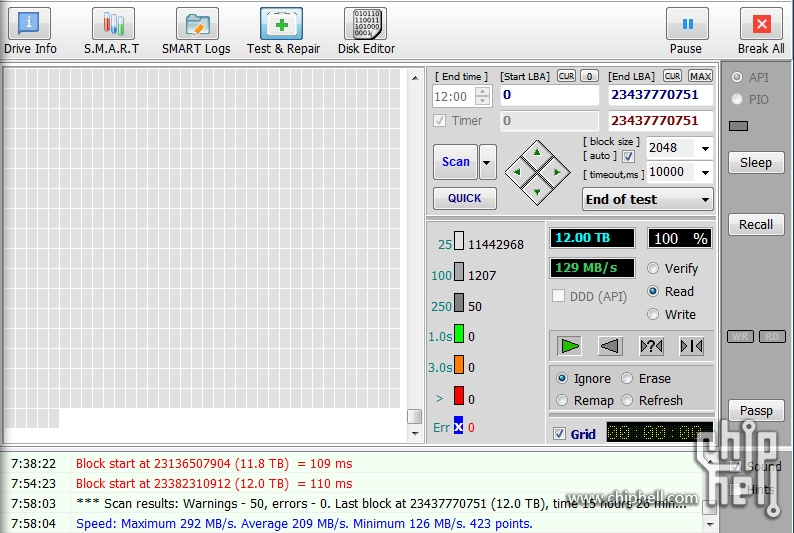Viewport: 794px width, 533px height.
Task: Click CUR button next to End LBA
Action: (672, 76)
